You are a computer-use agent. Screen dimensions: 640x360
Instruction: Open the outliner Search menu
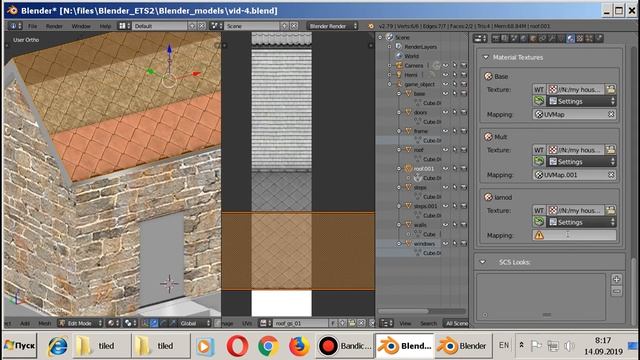click(429, 323)
